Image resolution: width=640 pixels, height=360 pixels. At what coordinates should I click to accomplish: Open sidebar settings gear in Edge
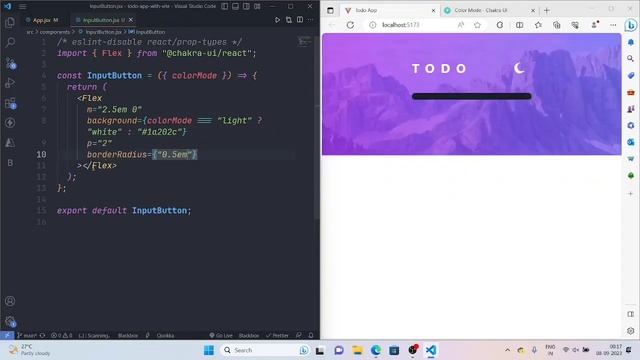pos(631,331)
